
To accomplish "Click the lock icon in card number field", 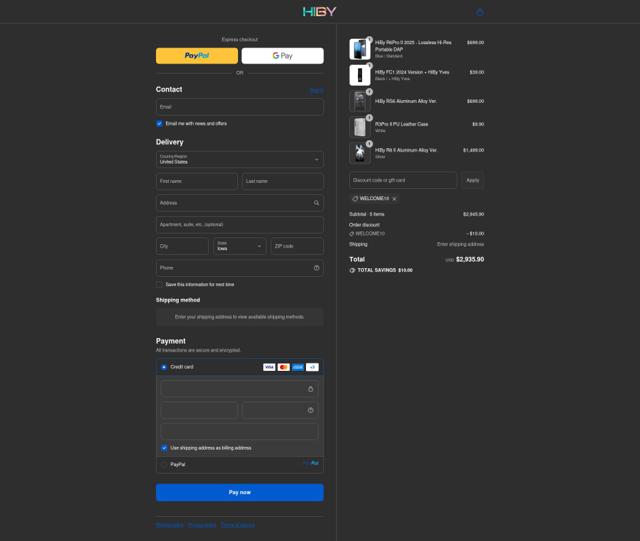I will point(311,389).
